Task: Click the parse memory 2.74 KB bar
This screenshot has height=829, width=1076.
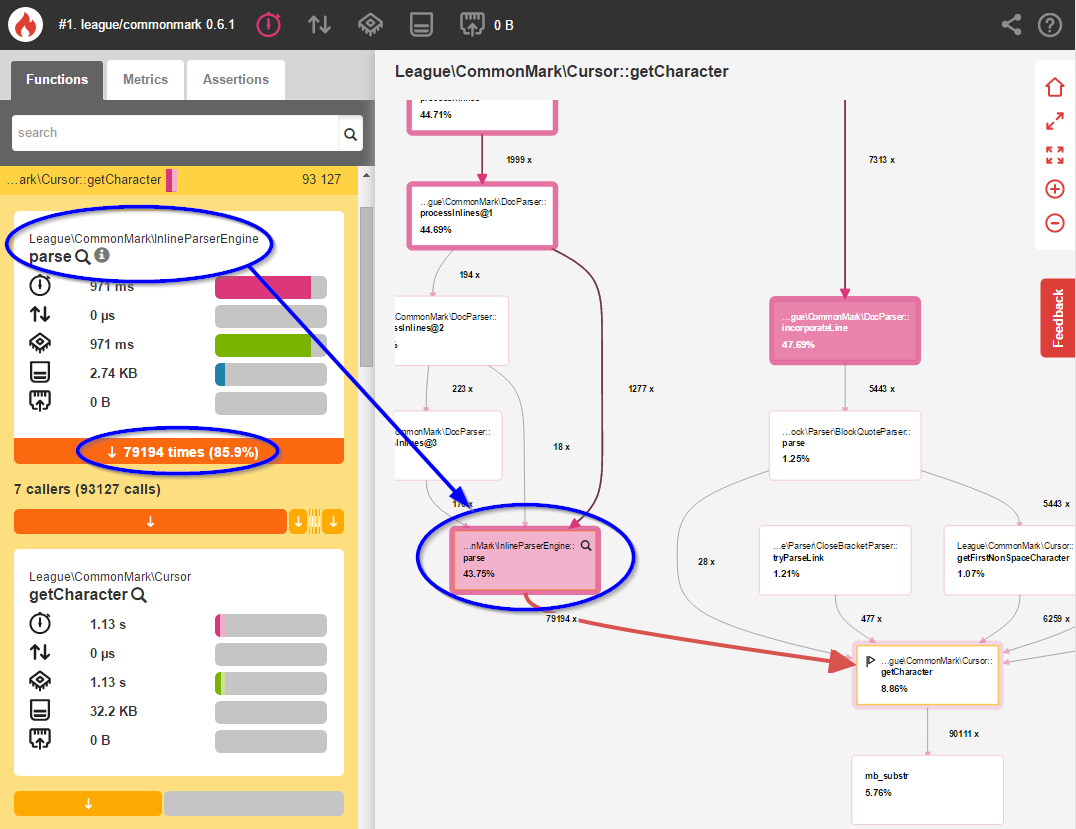Action: coord(270,374)
